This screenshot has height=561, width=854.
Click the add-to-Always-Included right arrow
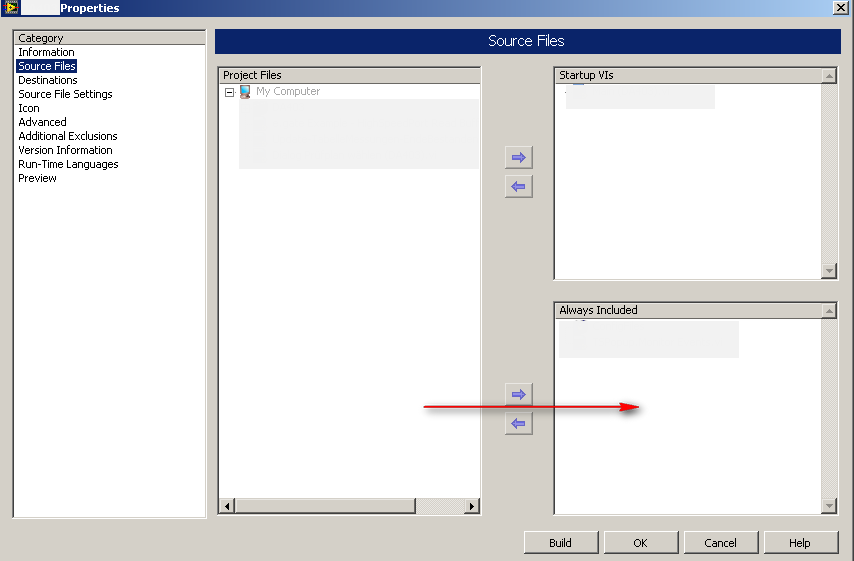coord(518,394)
